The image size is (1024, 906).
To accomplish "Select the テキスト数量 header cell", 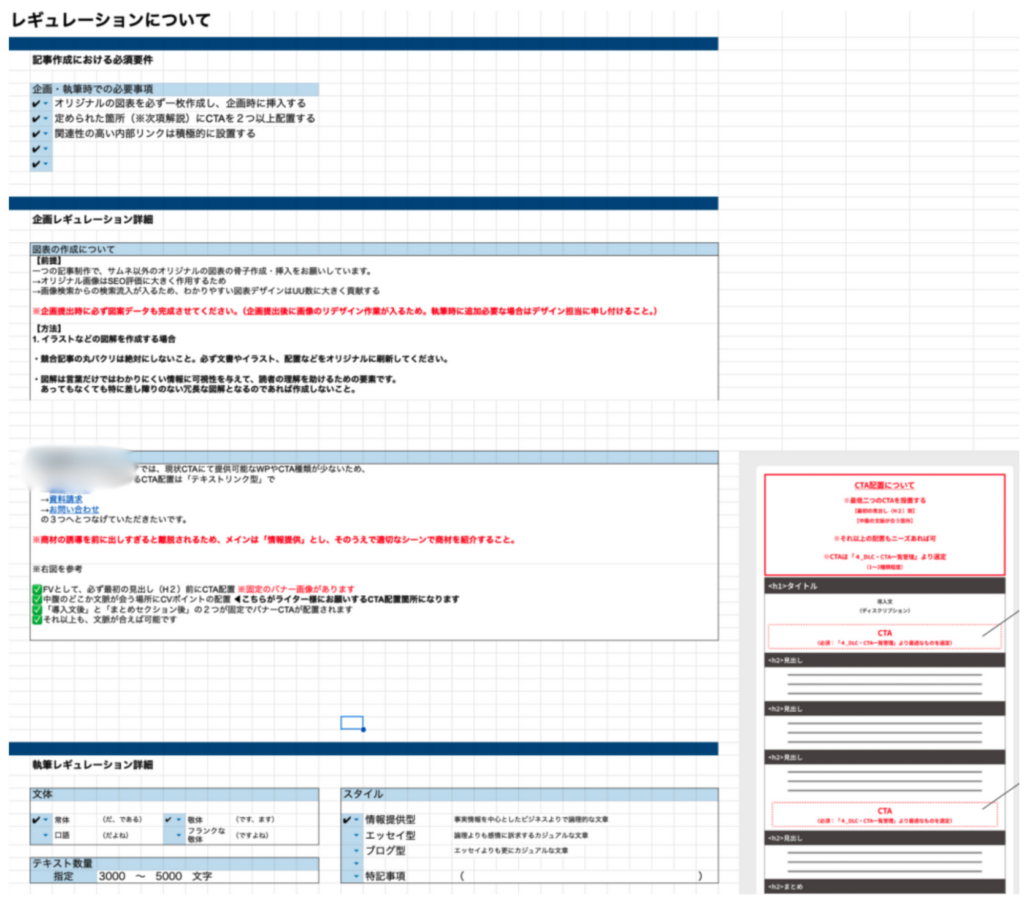I will 174,864.
